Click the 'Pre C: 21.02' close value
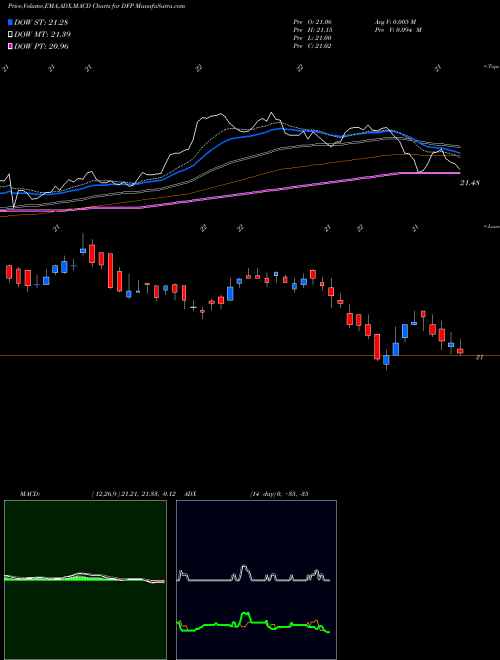This screenshot has height=660, width=500. pyautogui.click(x=312, y=46)
